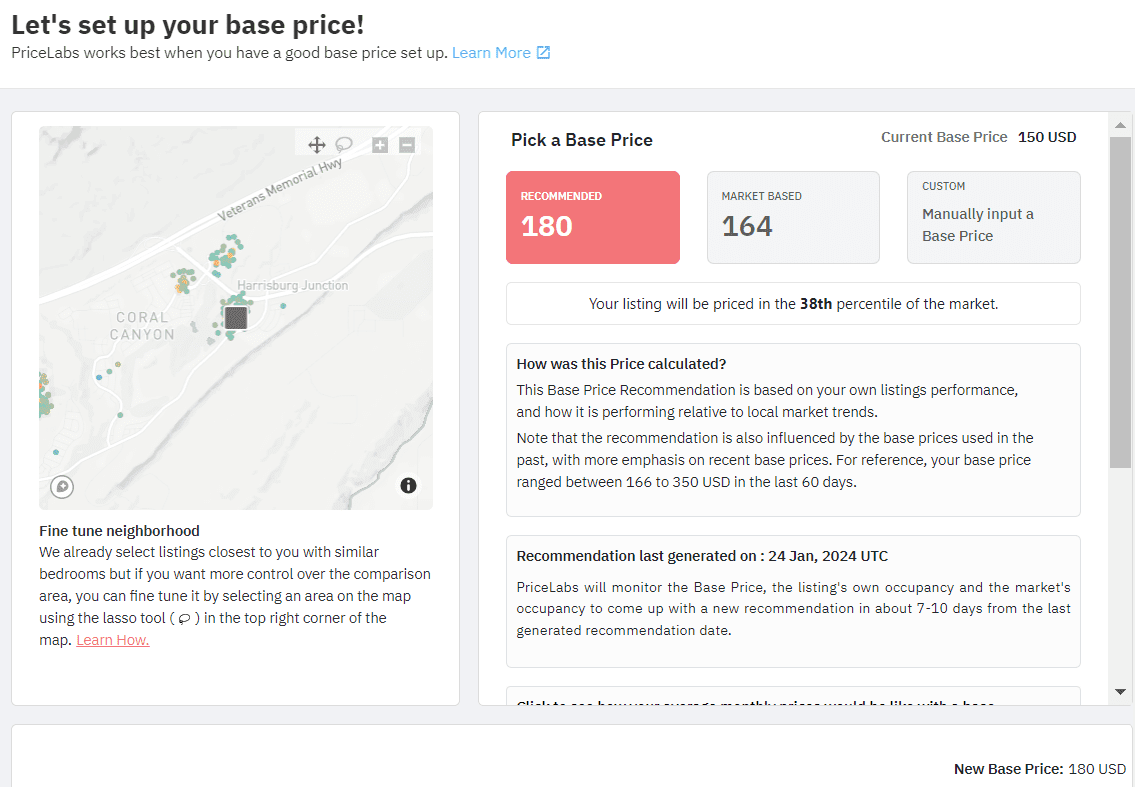Click the Mapbox logo on the map
Viewport: 1135px width, 787px height.
(x=62, y=487)
